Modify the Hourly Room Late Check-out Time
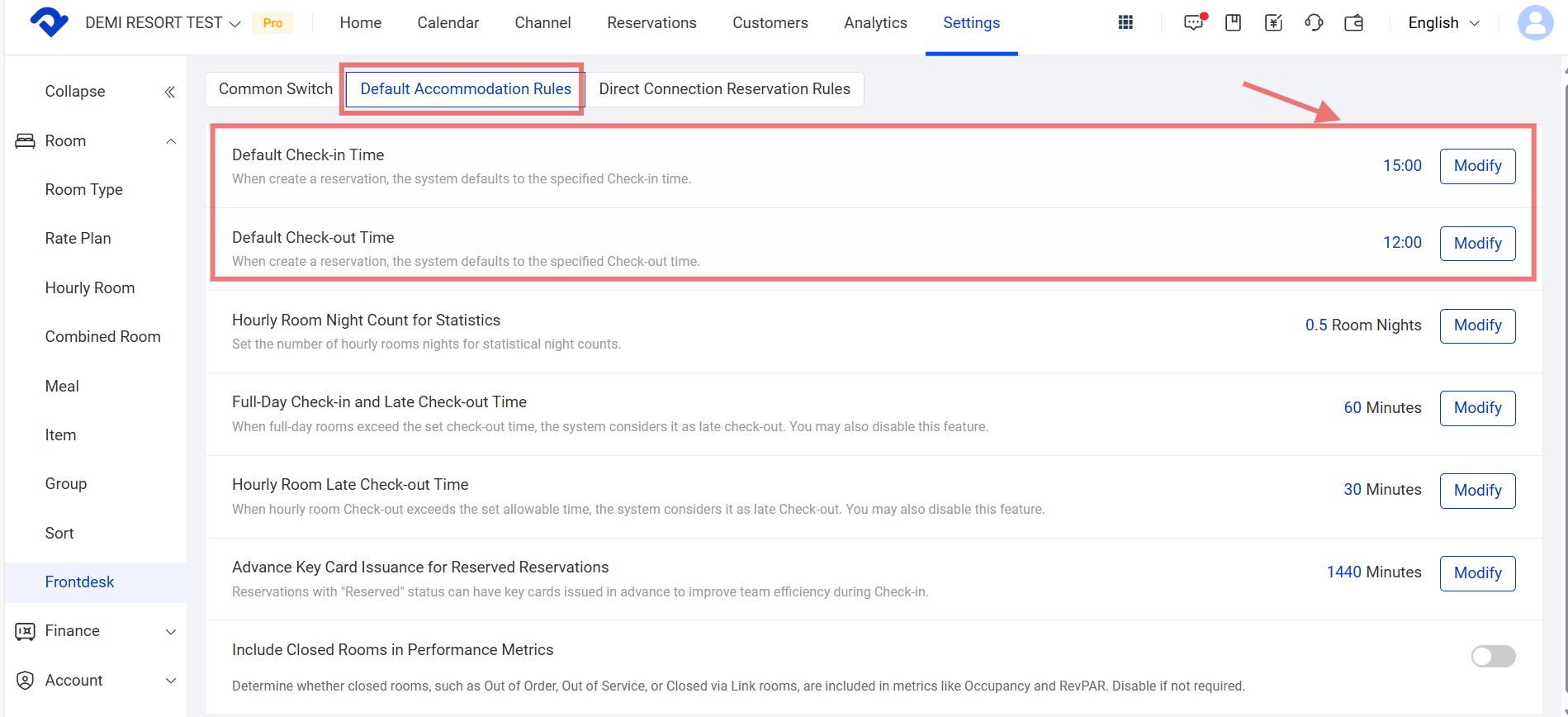 tap(1477, 491)
